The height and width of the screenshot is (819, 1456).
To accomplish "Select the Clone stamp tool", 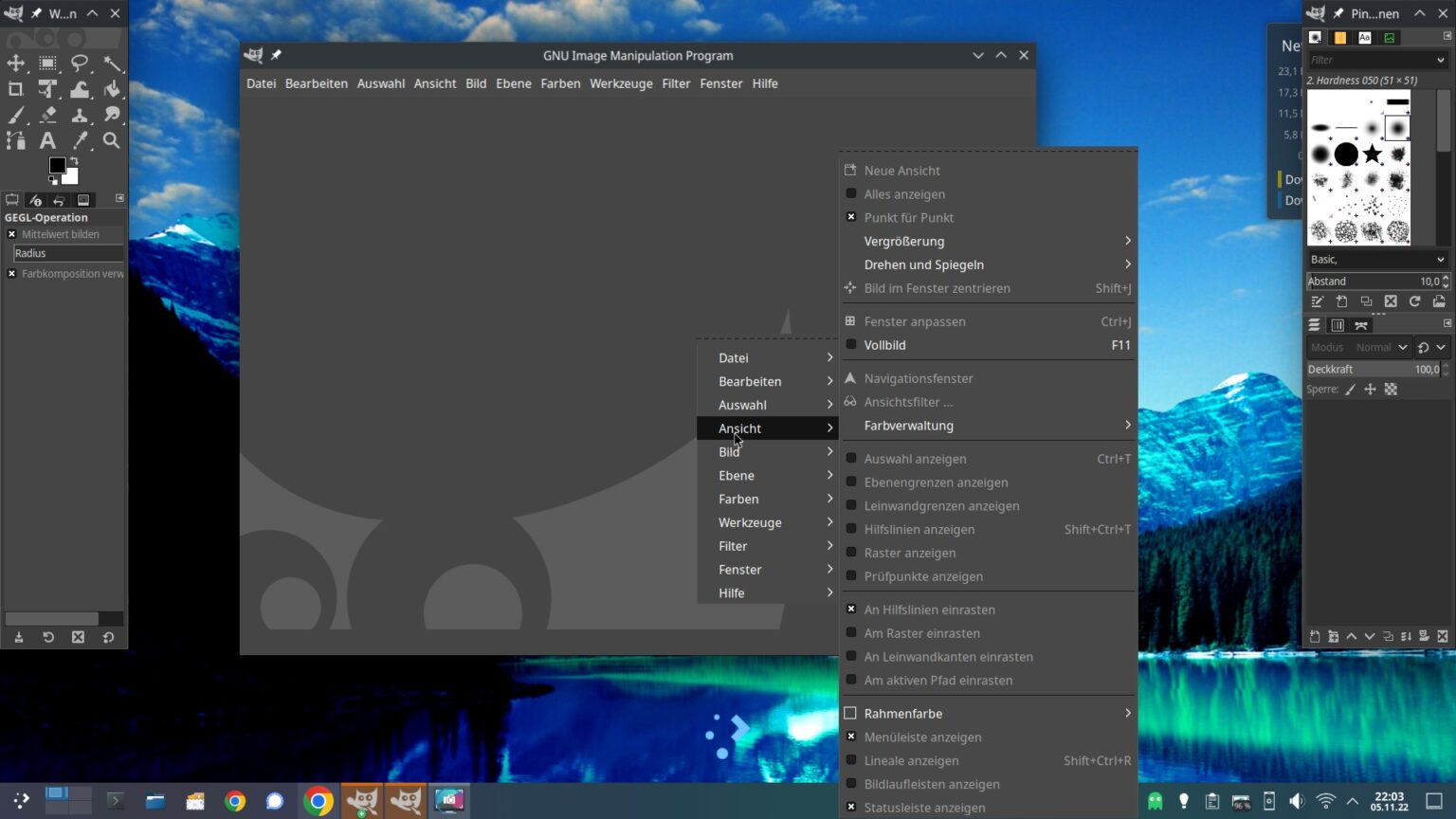I will [x=80, y=115].
